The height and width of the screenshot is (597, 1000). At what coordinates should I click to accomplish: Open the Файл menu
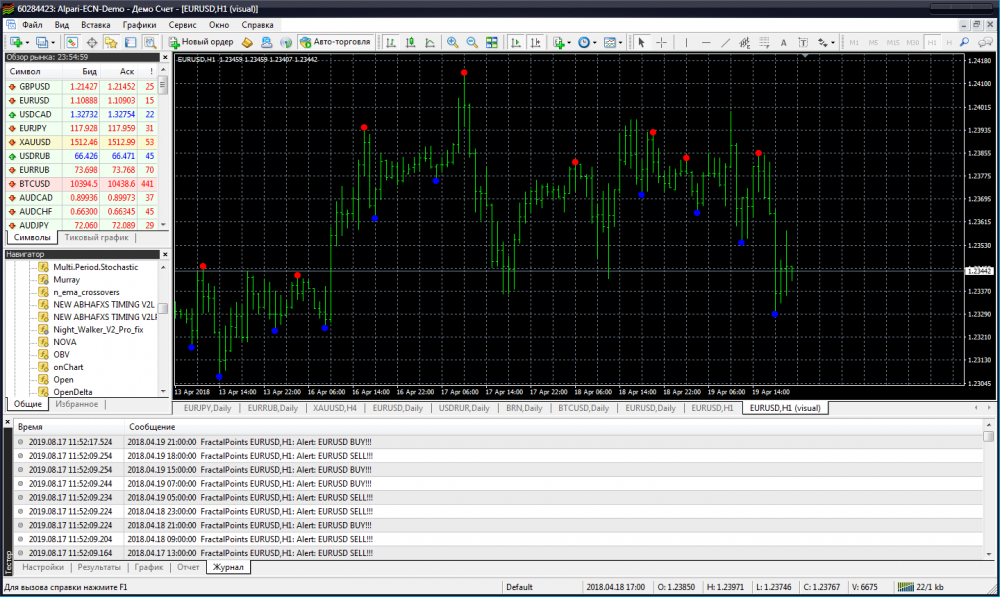(x=32, y=25)
